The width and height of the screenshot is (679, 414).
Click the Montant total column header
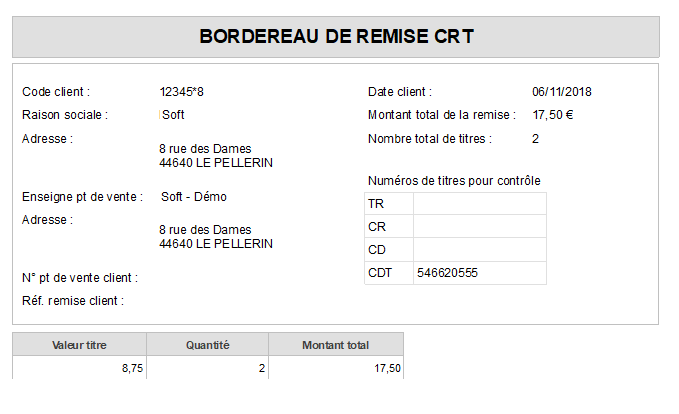click(x=336, y=345)
